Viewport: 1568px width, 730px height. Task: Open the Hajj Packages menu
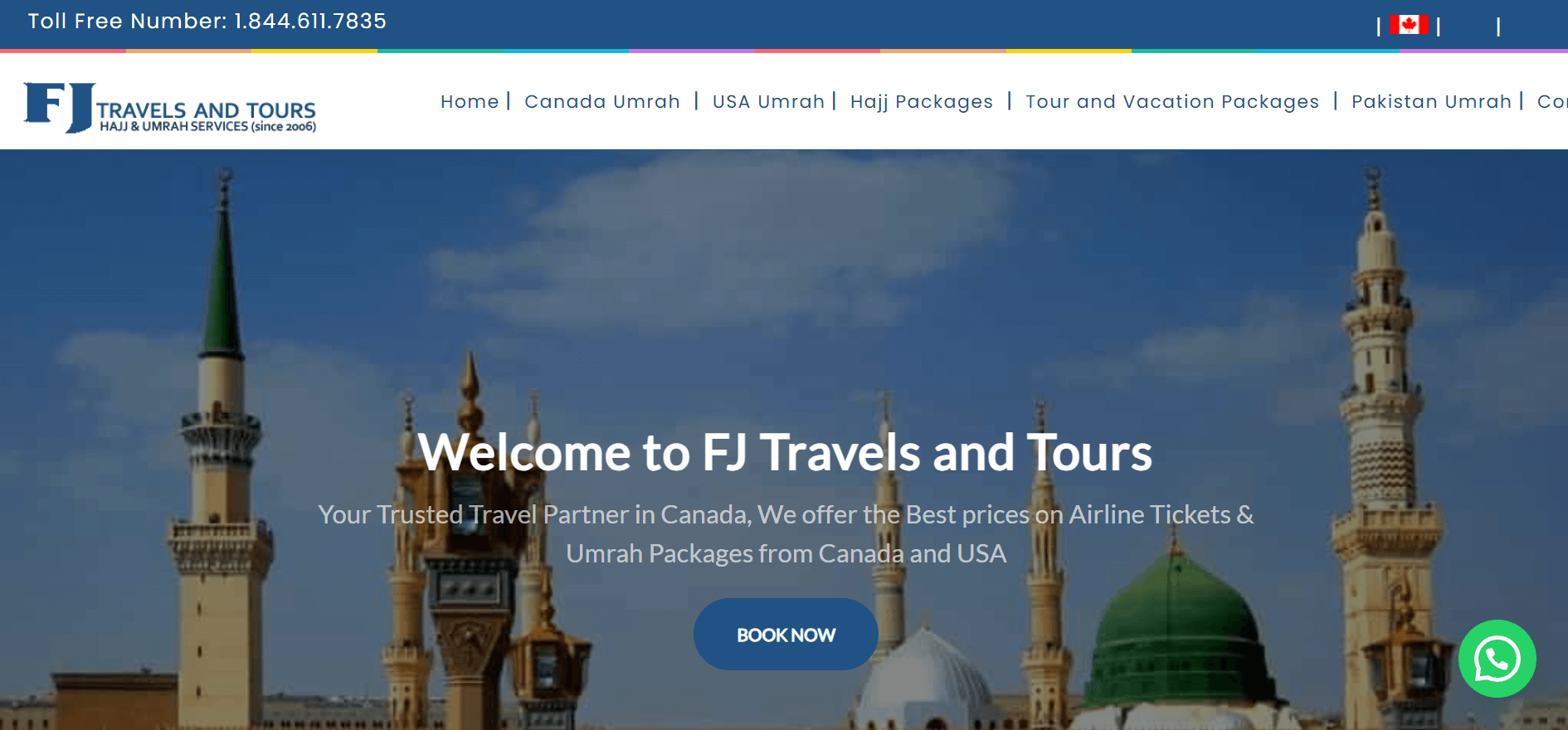[922, 102]
